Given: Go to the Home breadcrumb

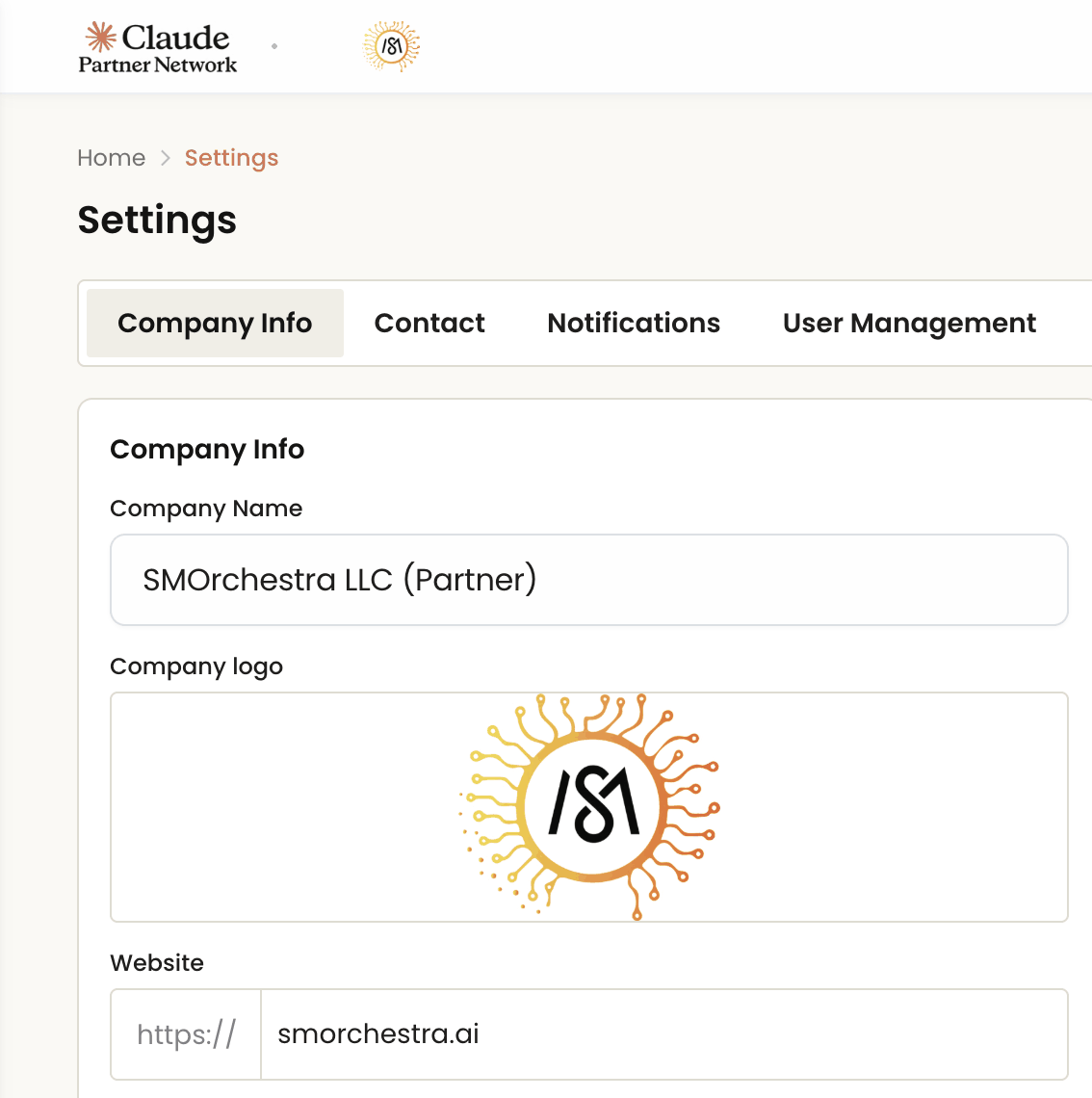Looking at the screenshot, I should pos(112,158).
